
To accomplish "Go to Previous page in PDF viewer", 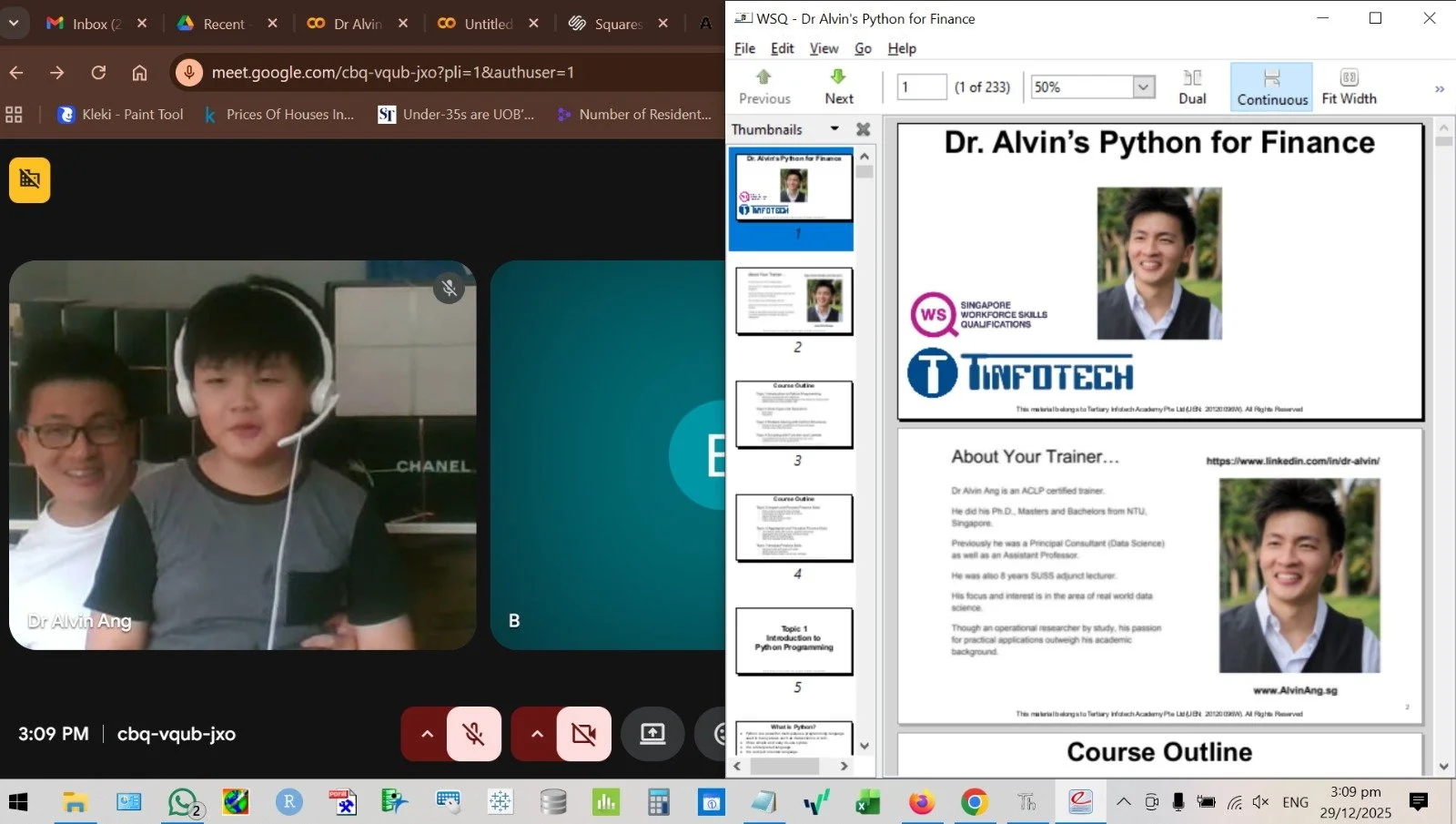I will tap(764, 87).
